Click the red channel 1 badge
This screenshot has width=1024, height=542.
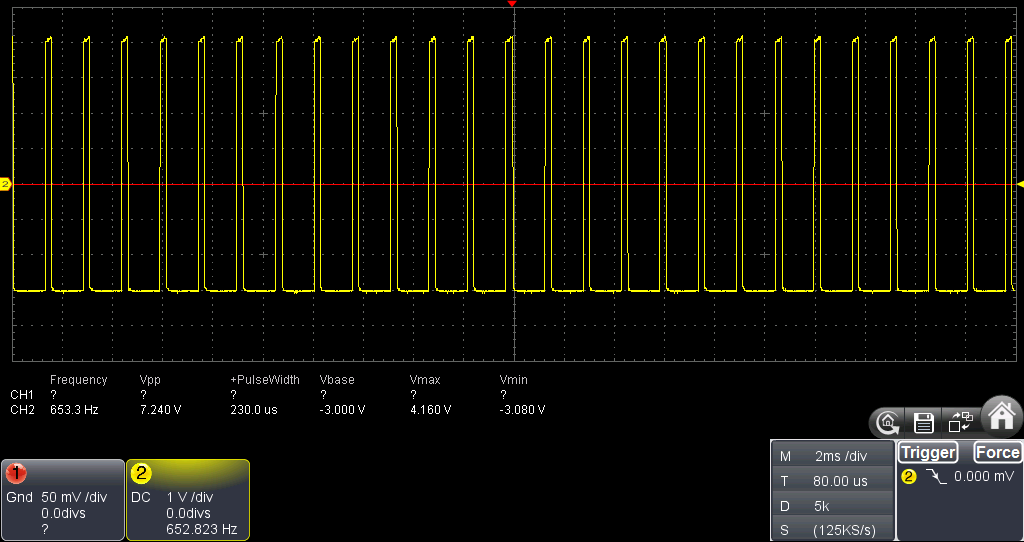pos(16,472)
